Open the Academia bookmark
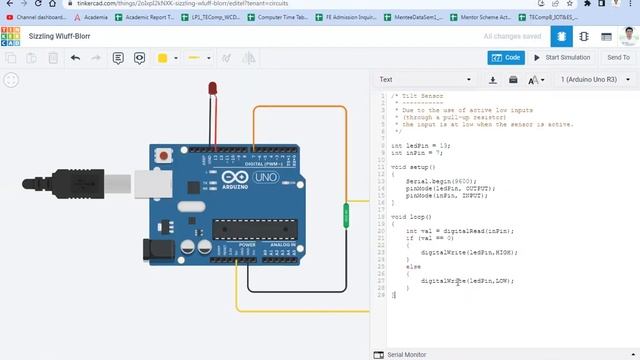This screenshot has width=640, height=360. pos(91,17)
